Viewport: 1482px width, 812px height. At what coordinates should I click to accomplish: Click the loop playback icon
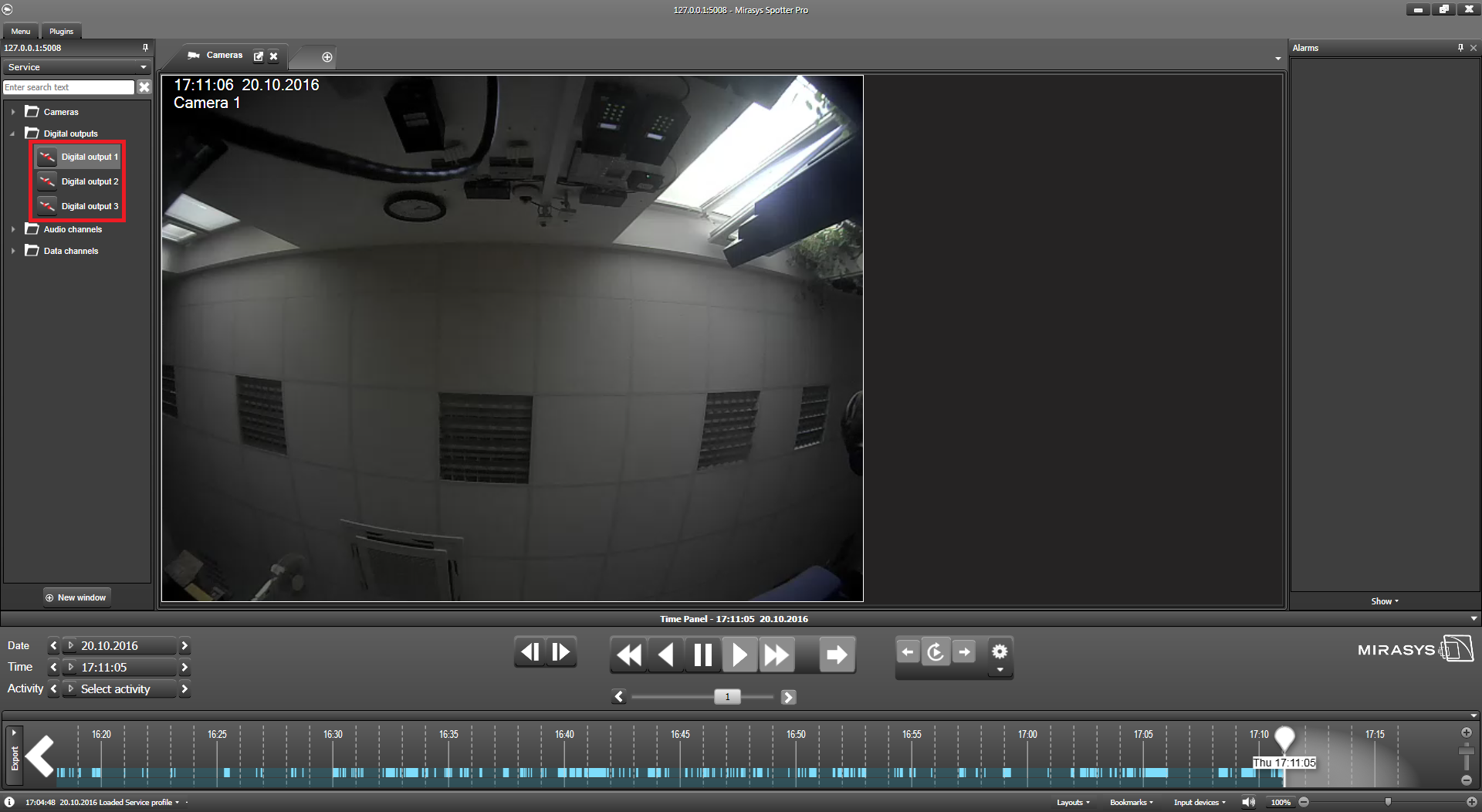pyautogui.click(x=936, y=652)
